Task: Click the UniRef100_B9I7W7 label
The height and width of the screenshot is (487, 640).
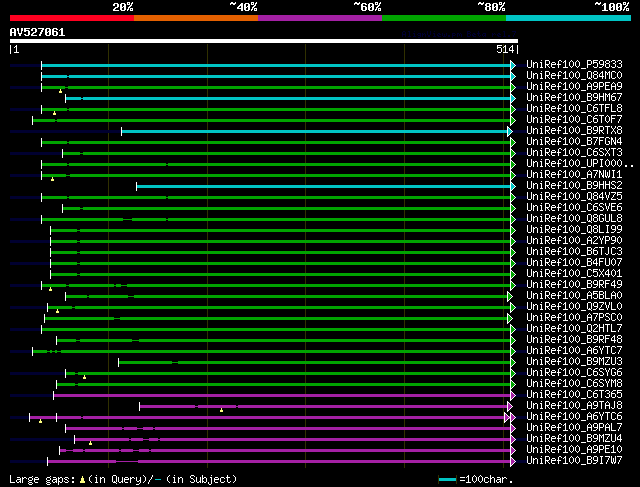Action: point(574,461)
